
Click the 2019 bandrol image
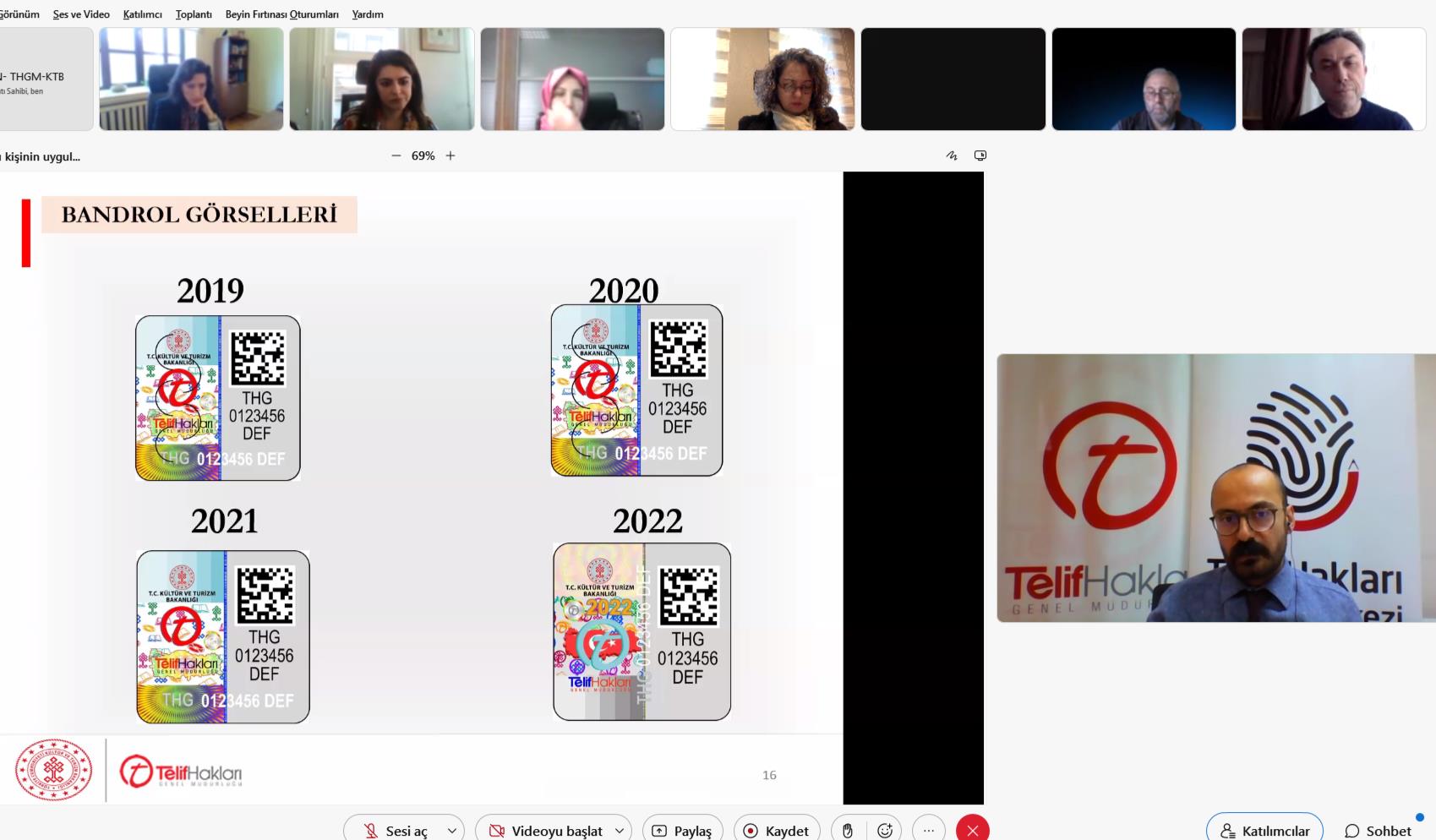[218, 398]
